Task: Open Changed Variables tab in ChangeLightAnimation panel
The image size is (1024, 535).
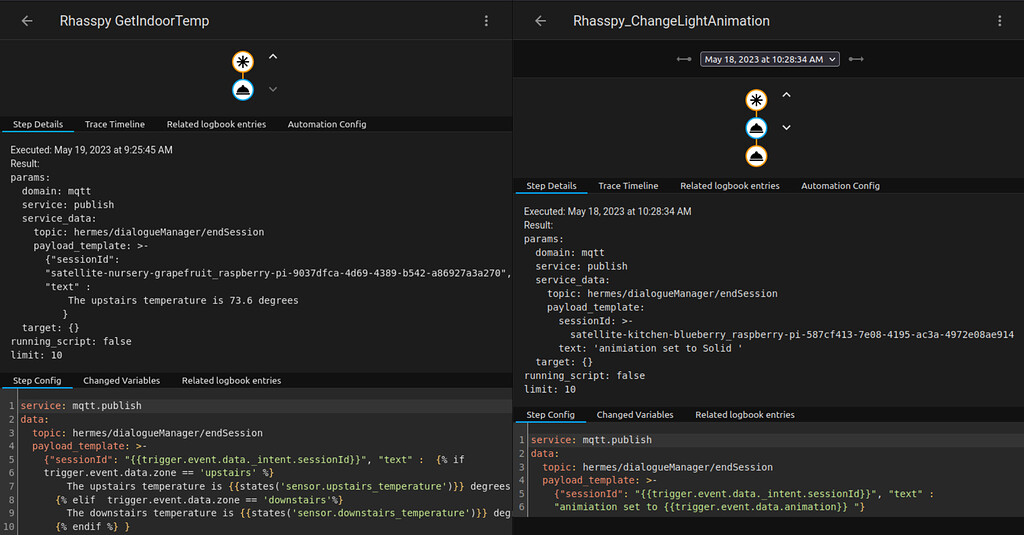Action: click(635, 415)
